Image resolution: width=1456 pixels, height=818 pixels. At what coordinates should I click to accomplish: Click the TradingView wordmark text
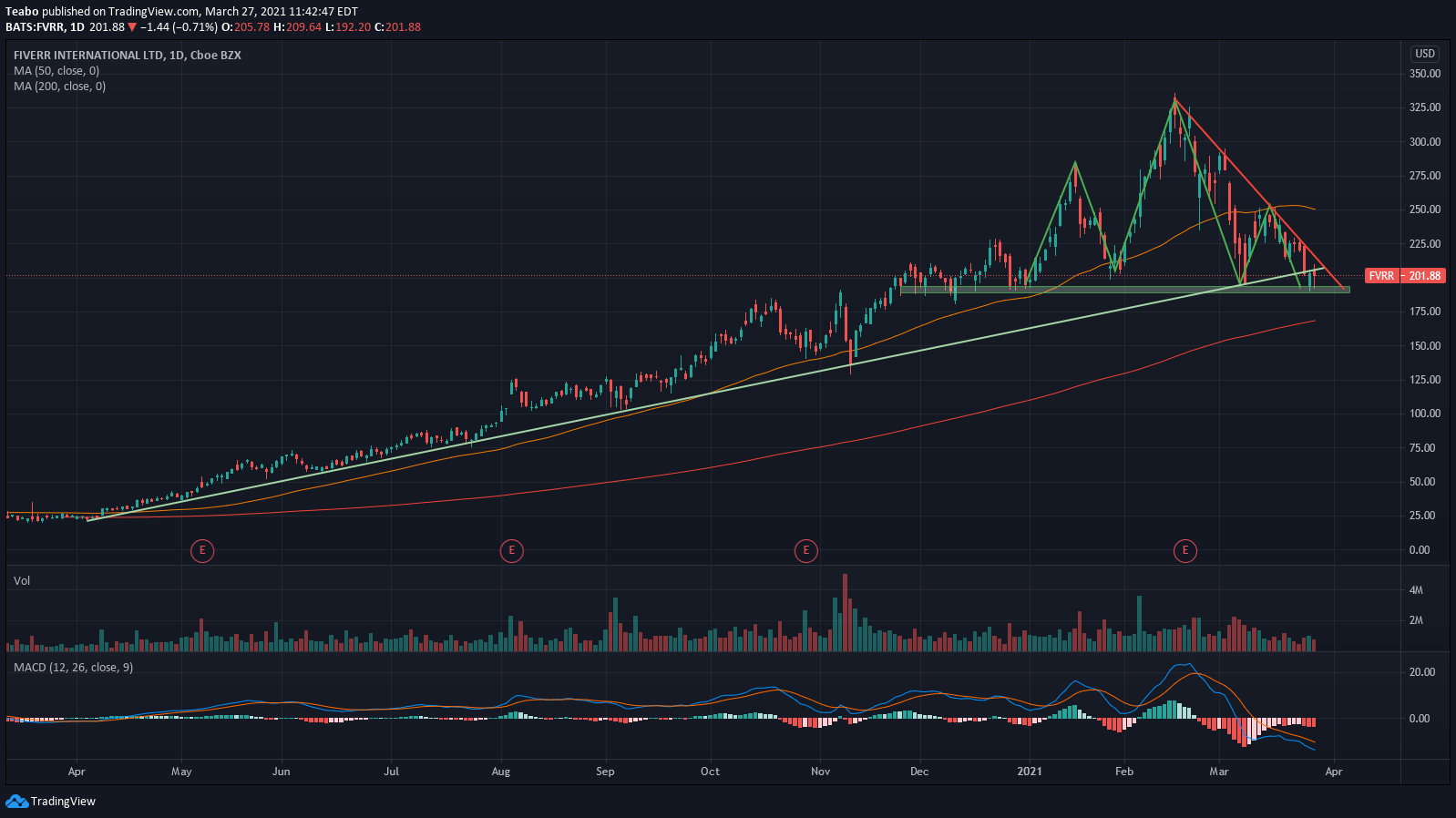pyautogui.click(x=63, y=802)
